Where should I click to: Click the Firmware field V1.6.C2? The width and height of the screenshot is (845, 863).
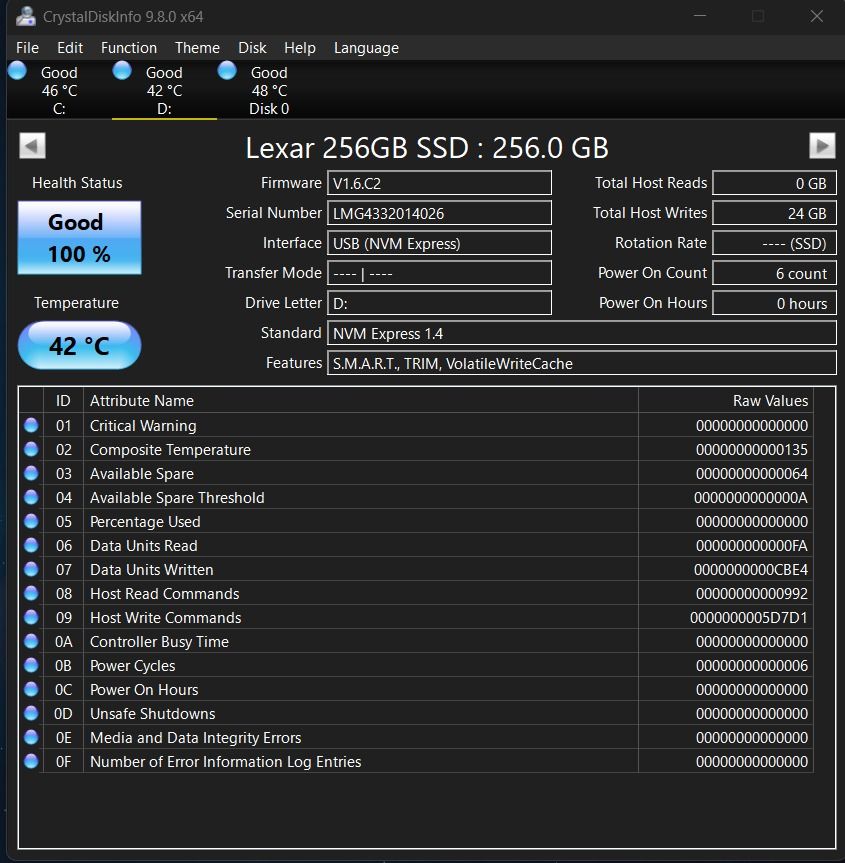pos(439,183)
